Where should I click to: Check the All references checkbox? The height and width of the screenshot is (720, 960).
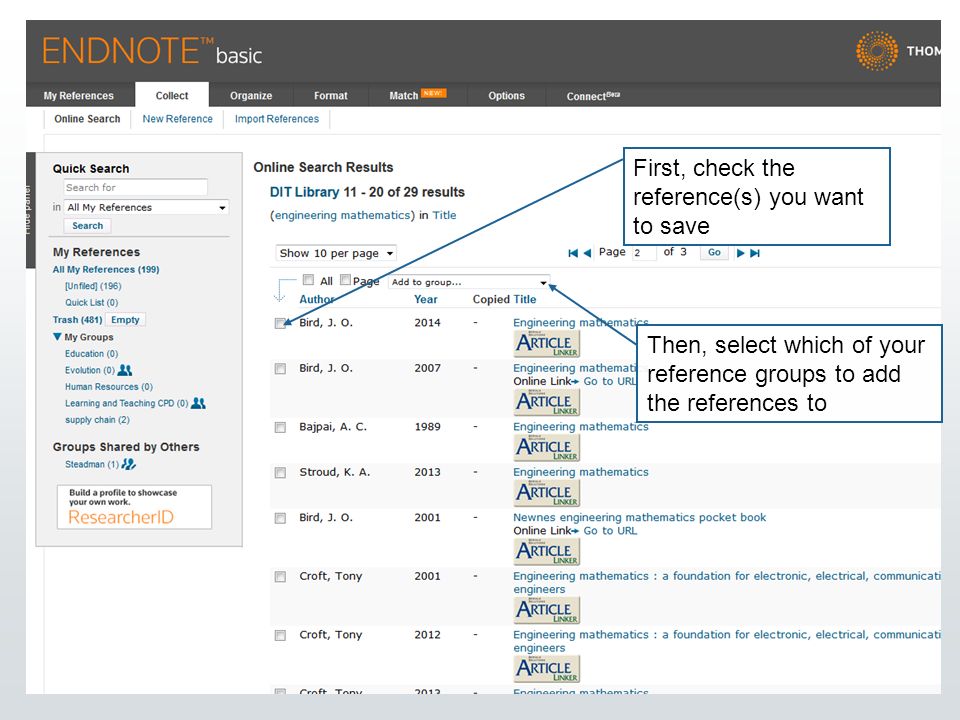point(309,280)
